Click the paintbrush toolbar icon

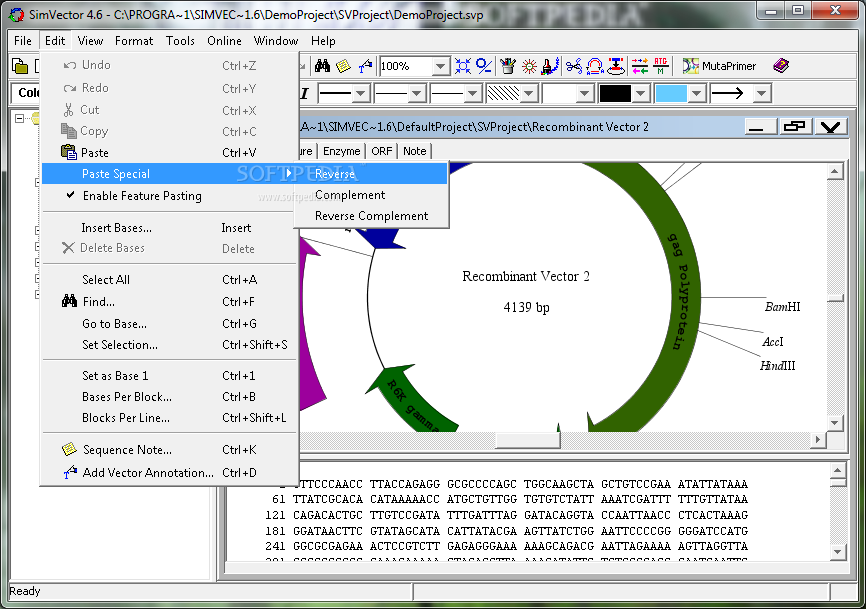(x=550, y=66)
